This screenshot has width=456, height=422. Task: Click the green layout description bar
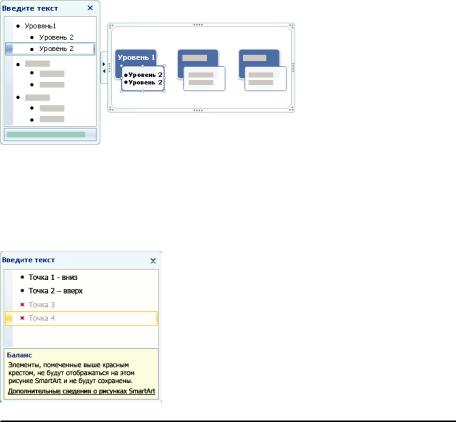(46, 134)
